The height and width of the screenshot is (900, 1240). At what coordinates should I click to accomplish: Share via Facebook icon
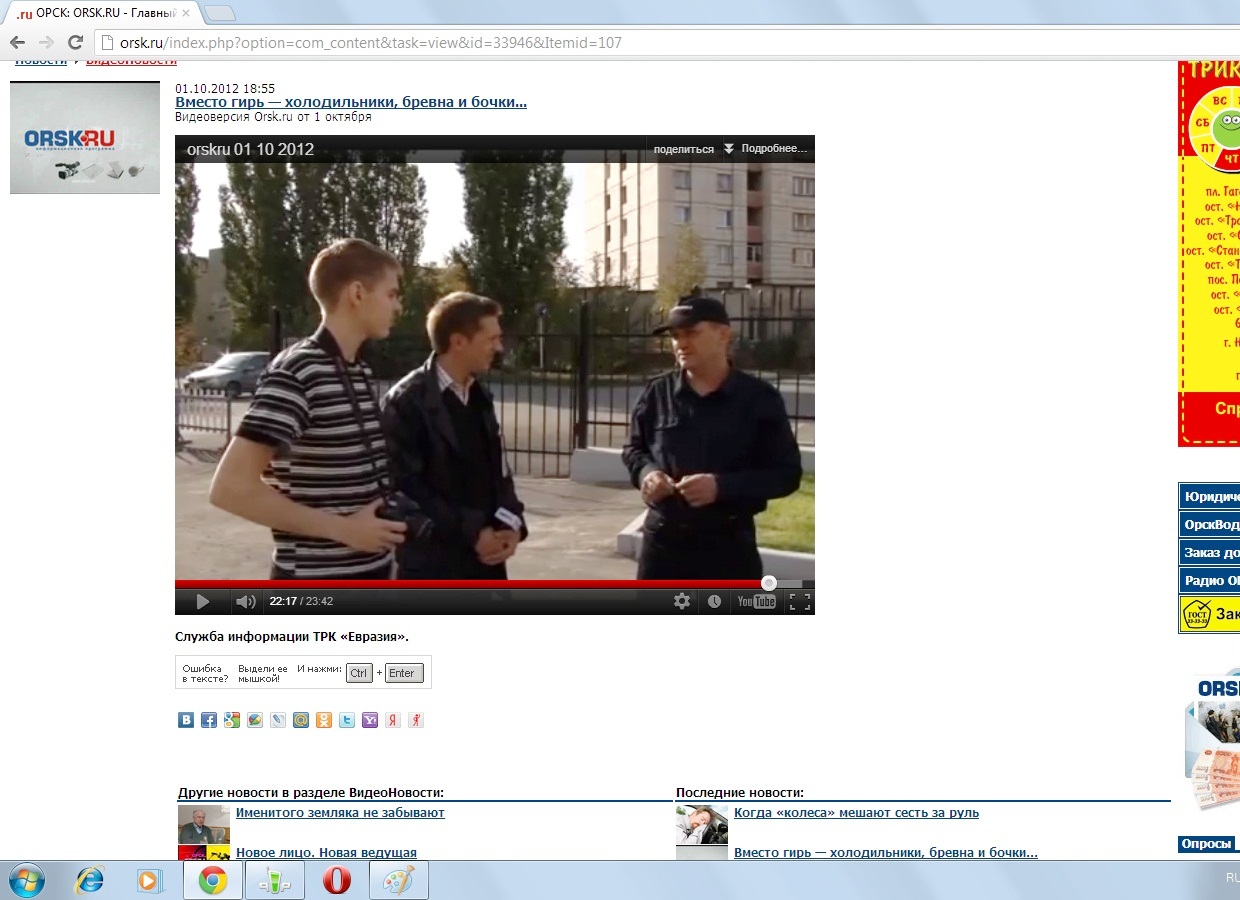click(209, 719)
